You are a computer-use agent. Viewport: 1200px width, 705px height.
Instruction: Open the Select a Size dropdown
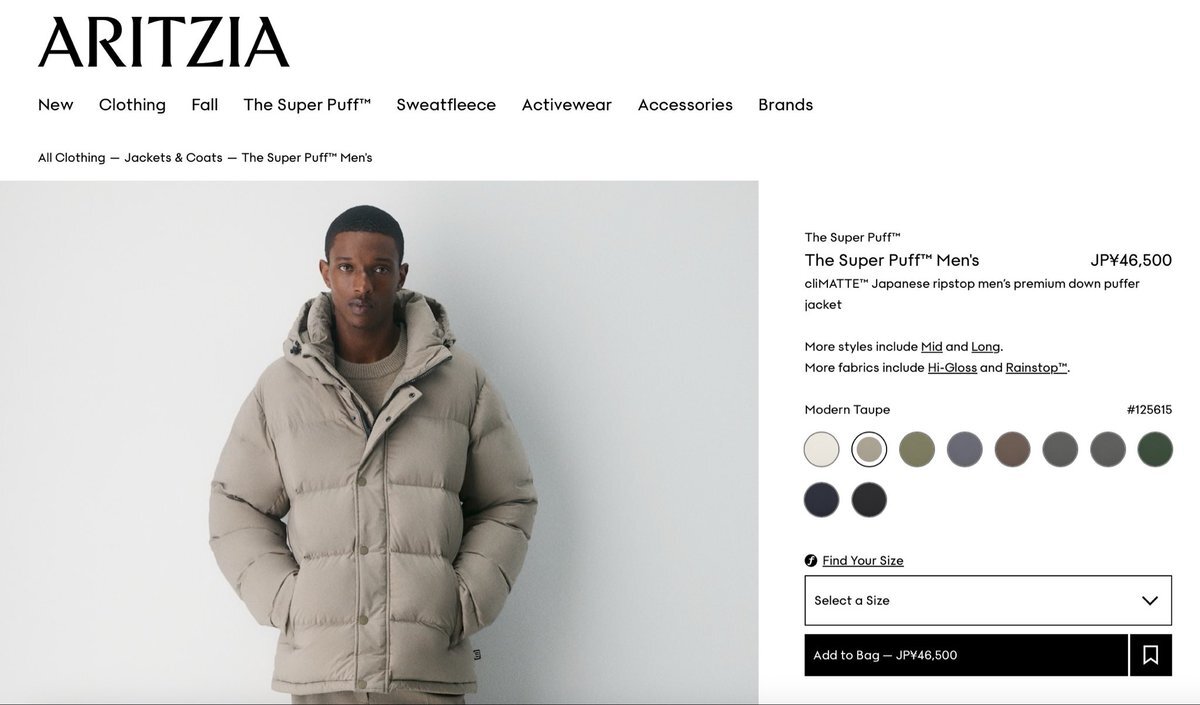click(x=988, y=600)
